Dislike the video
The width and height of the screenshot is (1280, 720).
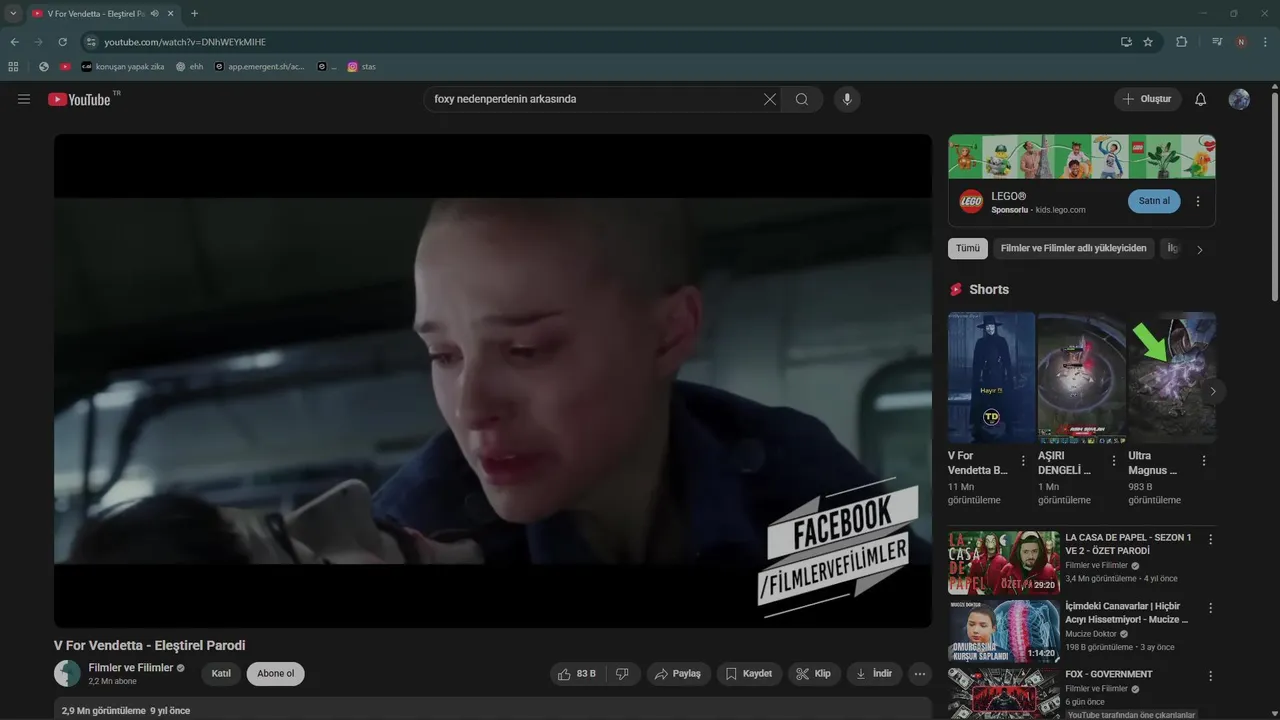[622, 674]
